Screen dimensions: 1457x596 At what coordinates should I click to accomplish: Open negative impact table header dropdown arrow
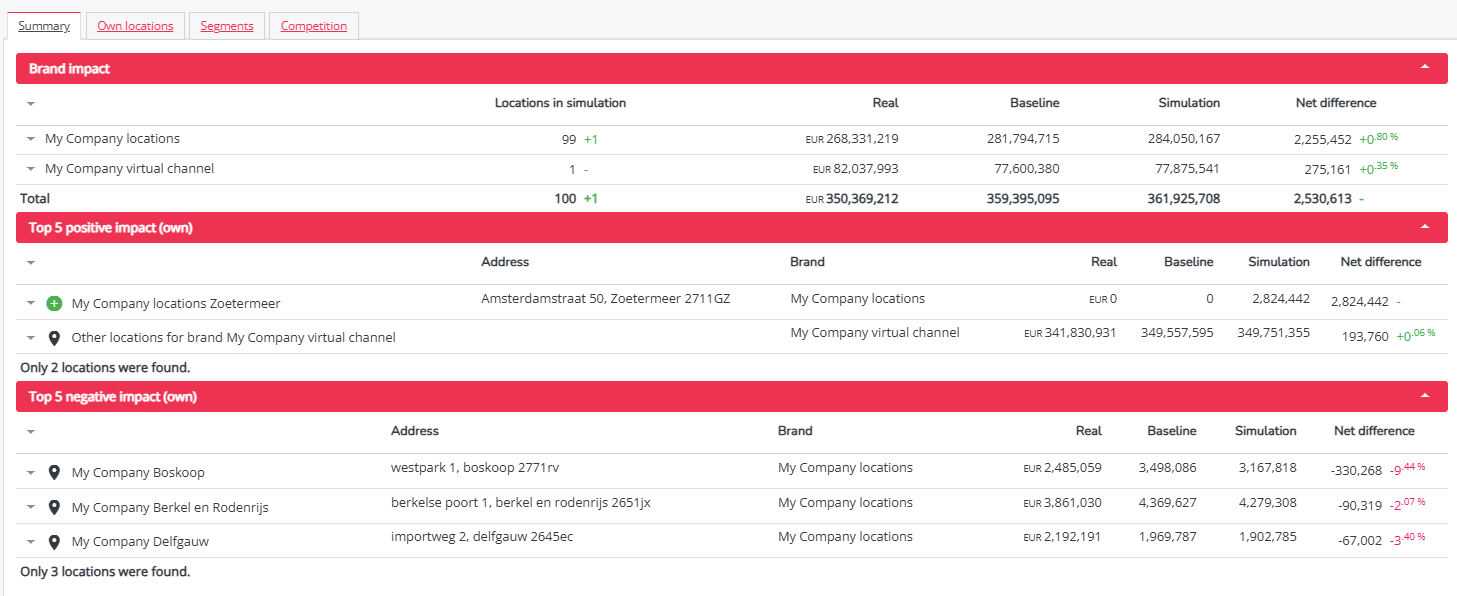point(31,432)
